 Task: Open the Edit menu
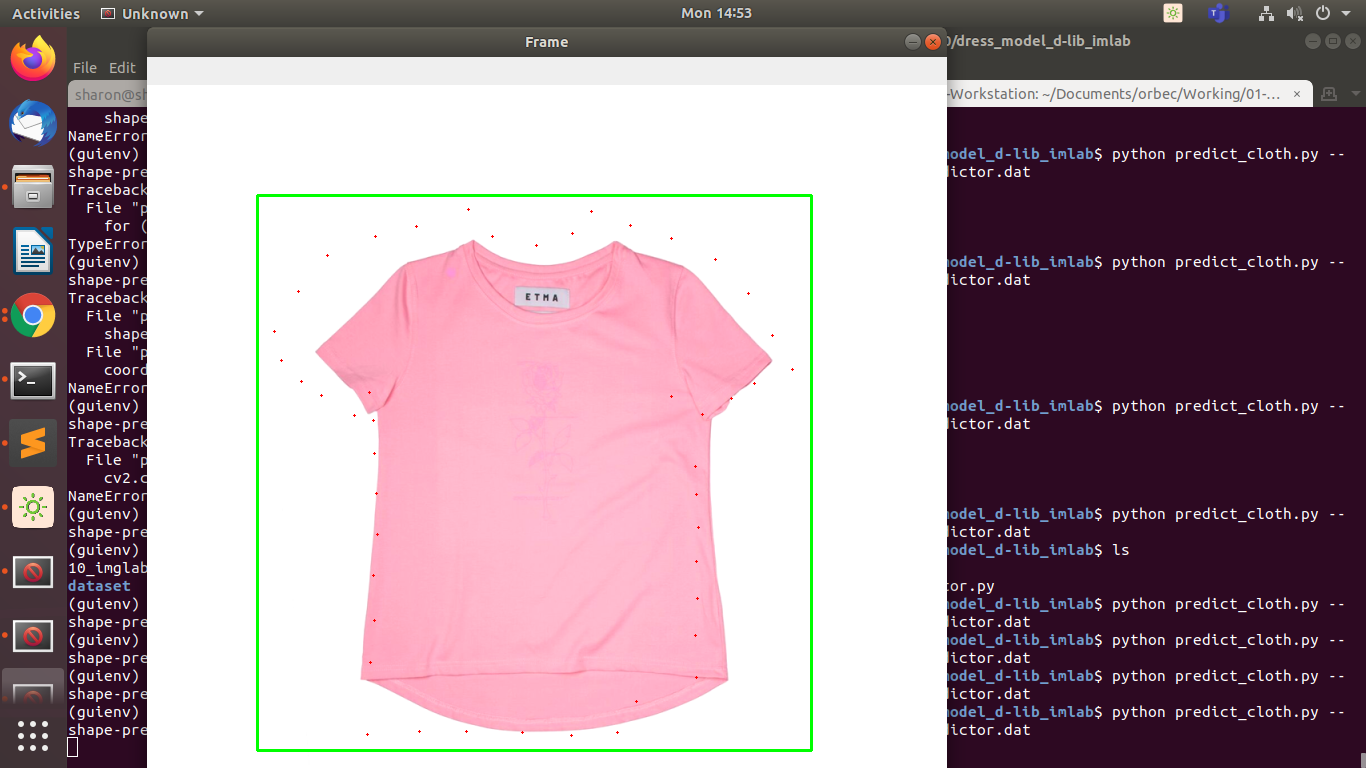(x=122, y=68)
